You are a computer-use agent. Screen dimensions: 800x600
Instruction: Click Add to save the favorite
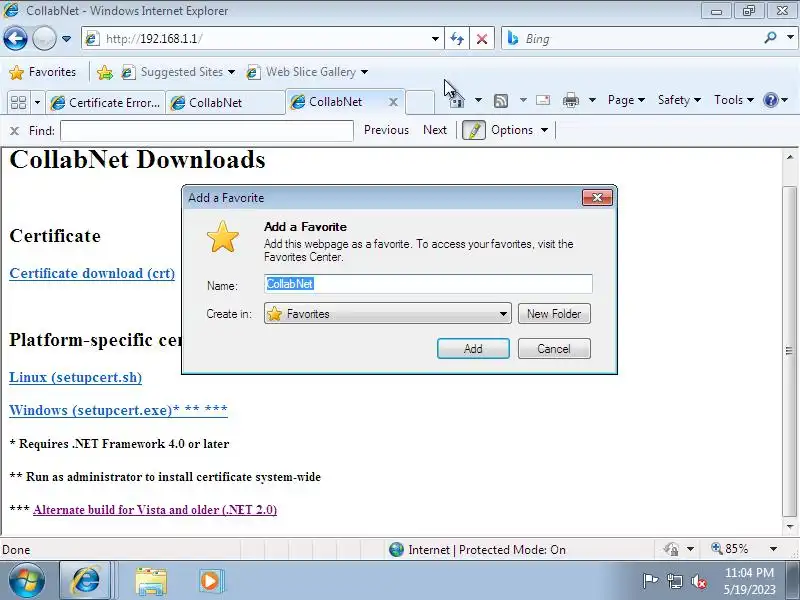point(473,348)
